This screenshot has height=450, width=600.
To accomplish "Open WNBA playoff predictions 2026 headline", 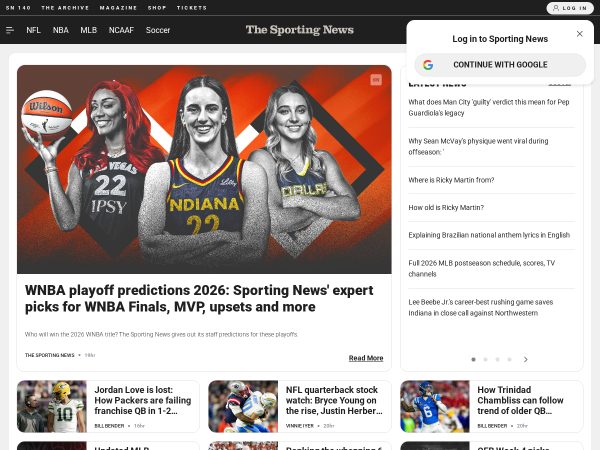I will pyautogui.click(x=199, y=298).
